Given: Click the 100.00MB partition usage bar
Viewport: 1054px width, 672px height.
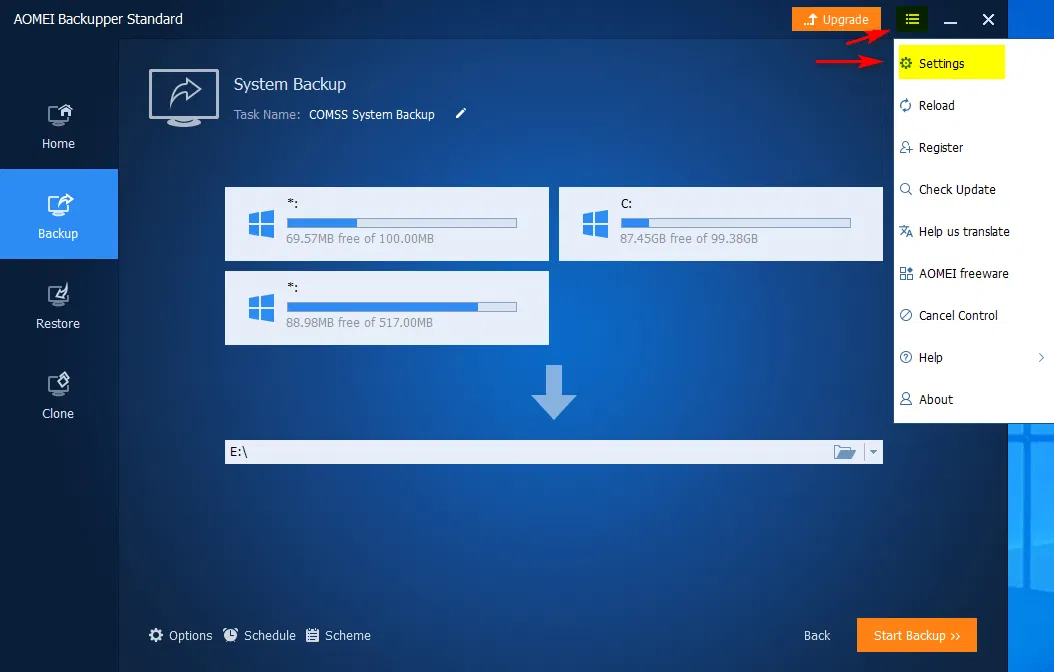Looking at the screenshot, I should tap(402, 222).
